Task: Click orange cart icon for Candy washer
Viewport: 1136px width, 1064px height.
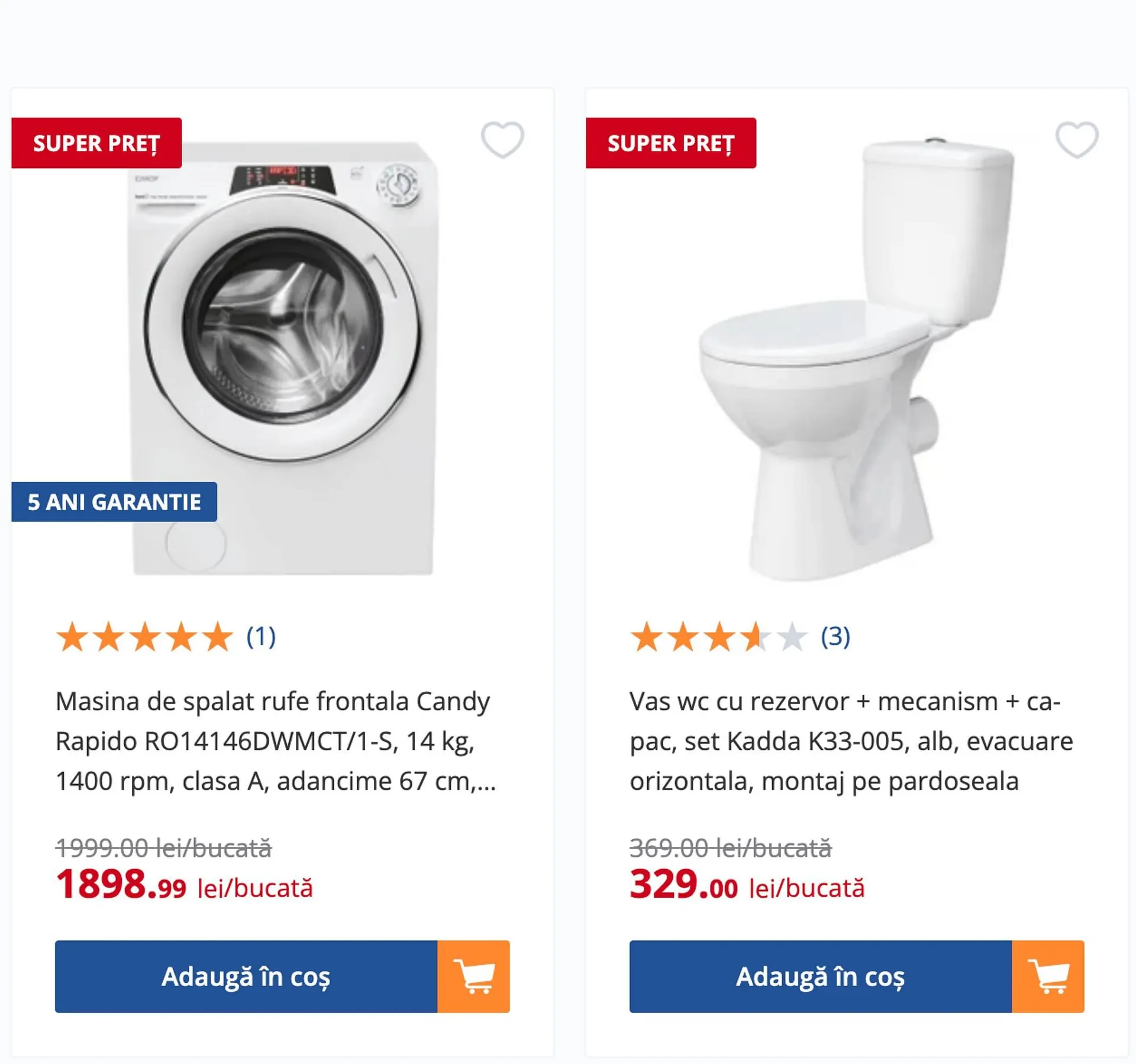Action: point(473,976)
